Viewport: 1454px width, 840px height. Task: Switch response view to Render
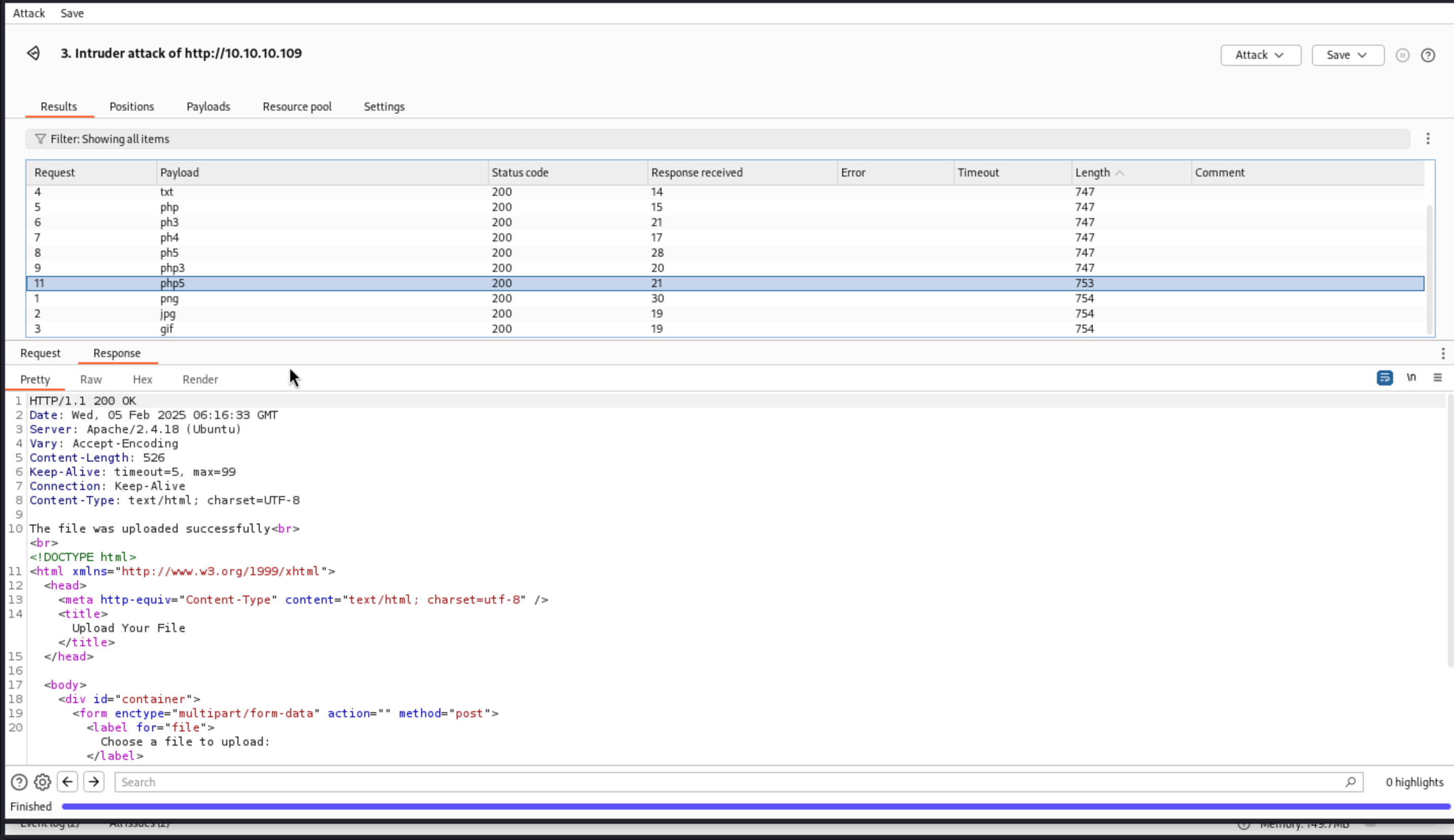tap(200, 379)
